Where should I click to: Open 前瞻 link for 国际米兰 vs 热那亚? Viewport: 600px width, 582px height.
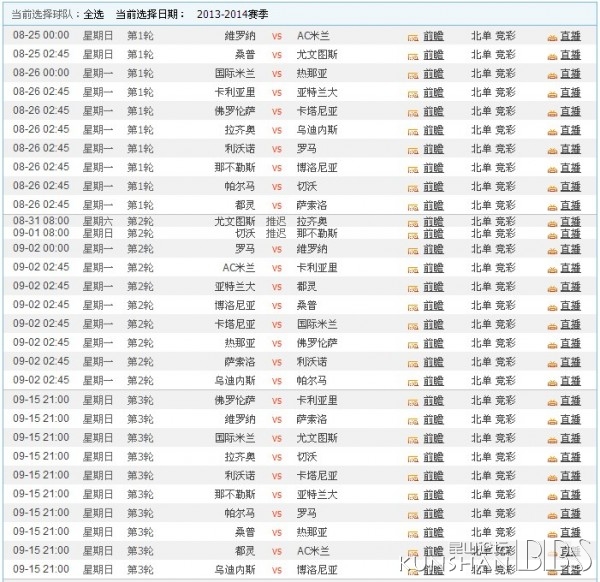434,73
